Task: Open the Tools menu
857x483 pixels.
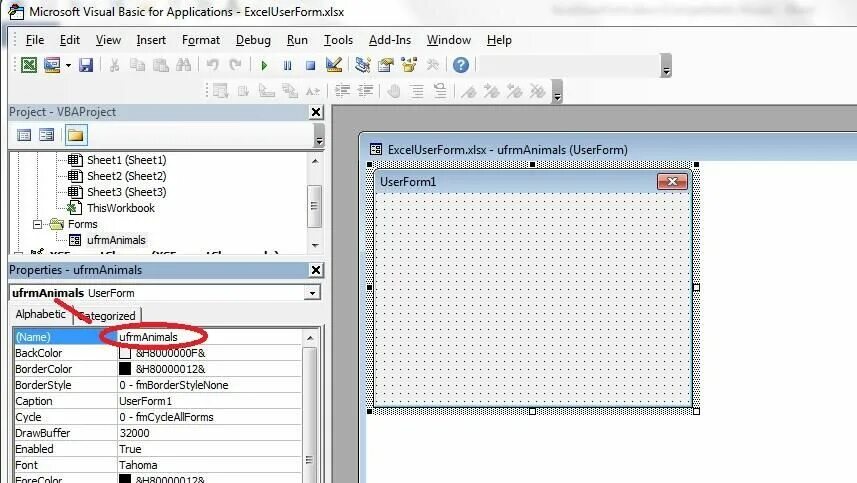Action: (338, 40)
